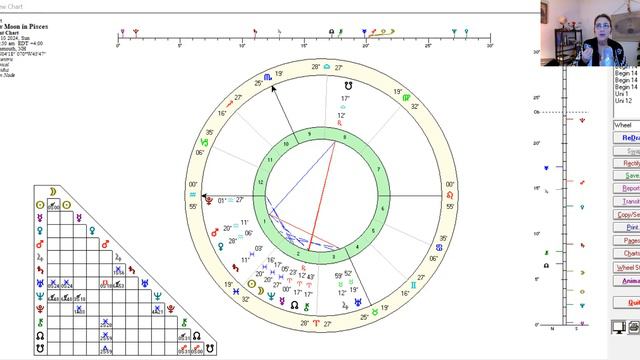This screenshot has height=360, width=640.
Task: Click Pluto-Mercury sextile cell in aspect grid
Action: (x=79, y=309)
